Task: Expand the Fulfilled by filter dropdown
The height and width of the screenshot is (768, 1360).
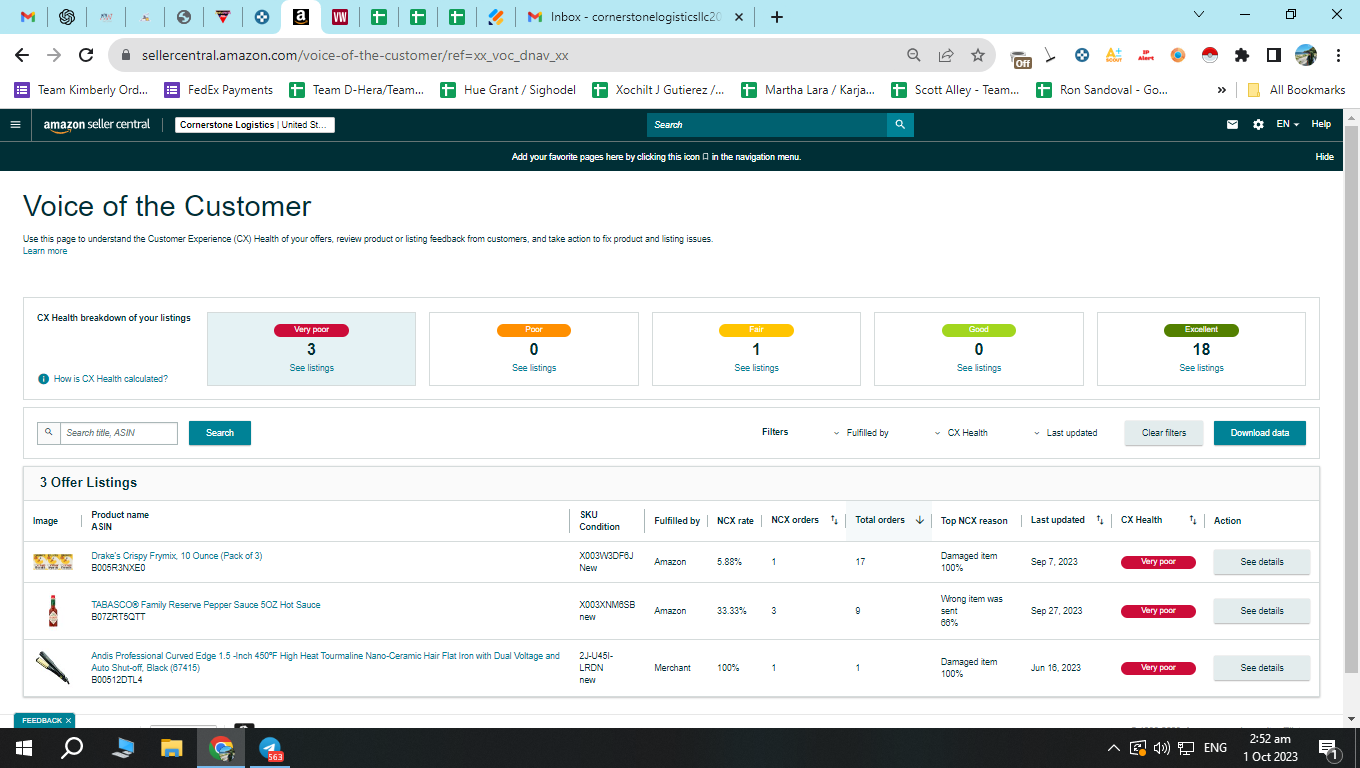Action: tap(861, 433)
